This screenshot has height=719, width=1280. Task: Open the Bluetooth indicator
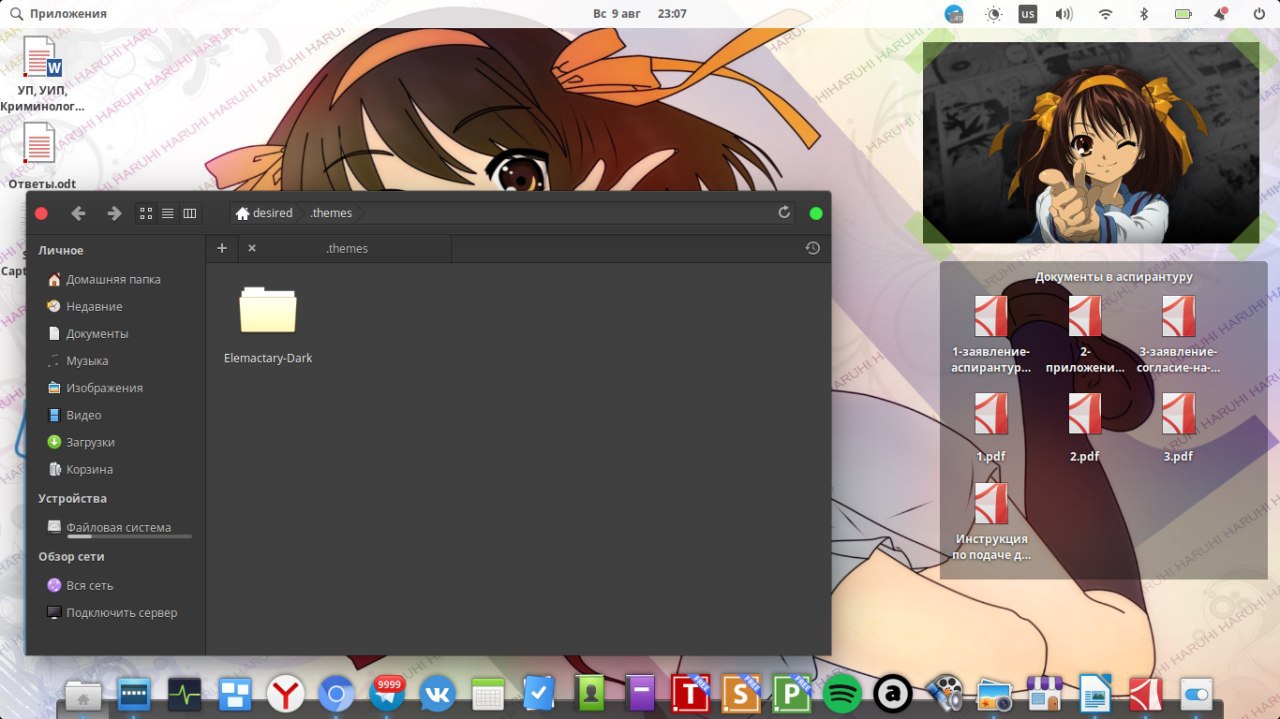click(1144, 14)
